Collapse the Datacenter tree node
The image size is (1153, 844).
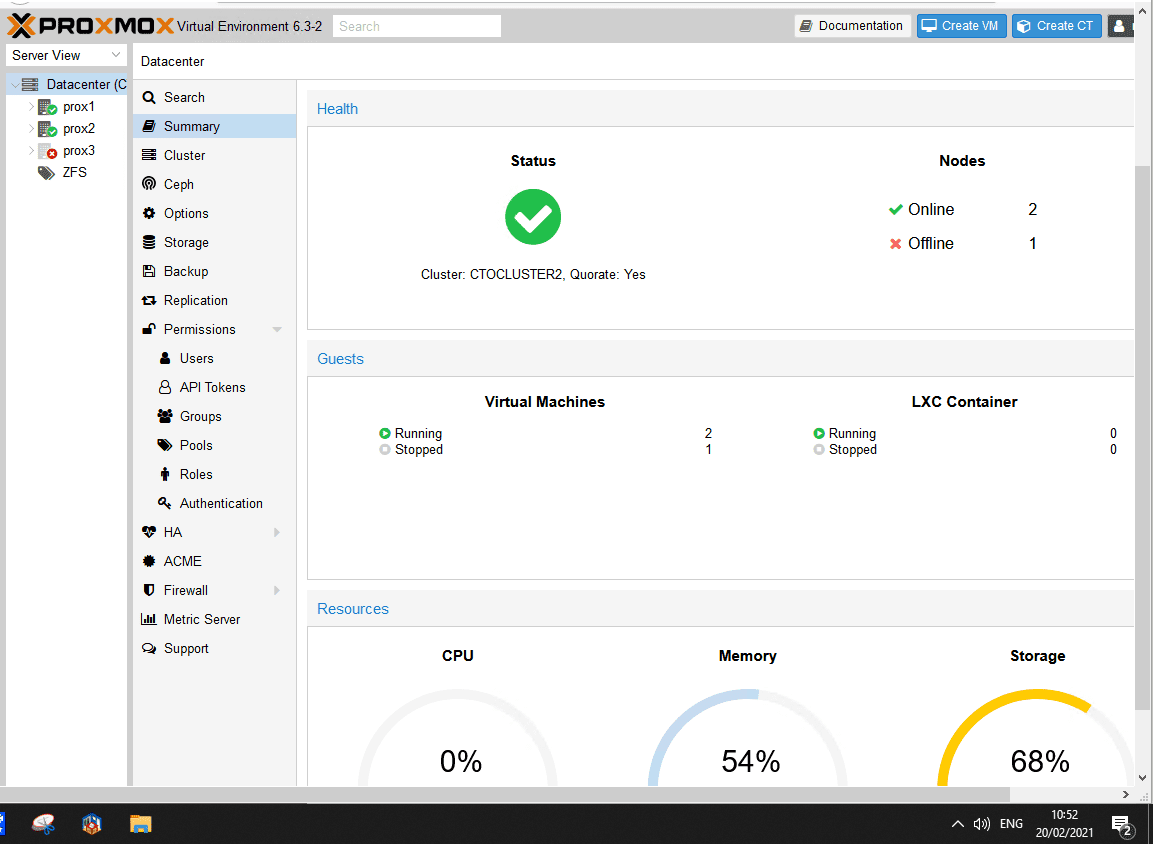point(15,85)
